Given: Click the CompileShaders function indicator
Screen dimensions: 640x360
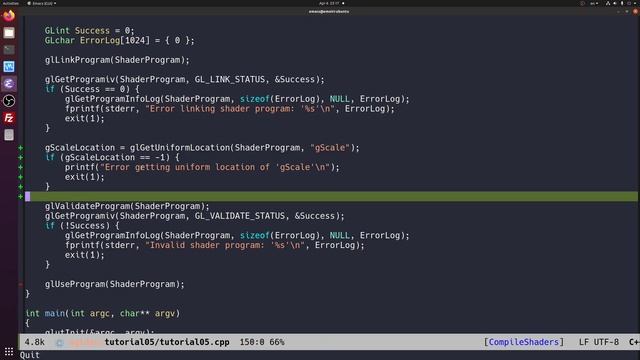Looking at the screenshot, I should 524,342.
